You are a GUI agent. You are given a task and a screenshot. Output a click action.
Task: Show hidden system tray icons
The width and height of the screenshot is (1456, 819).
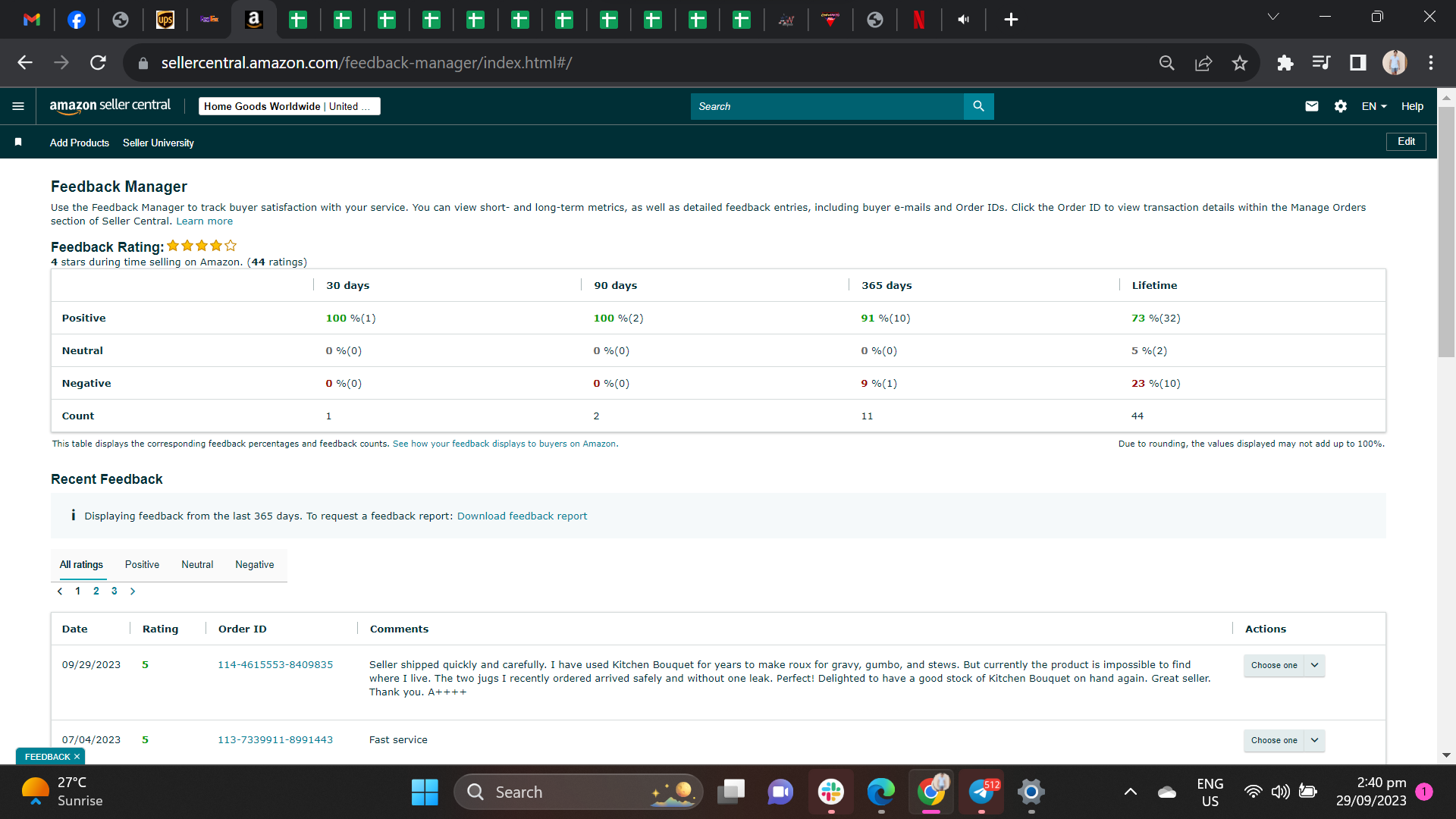pos(1130,792)
